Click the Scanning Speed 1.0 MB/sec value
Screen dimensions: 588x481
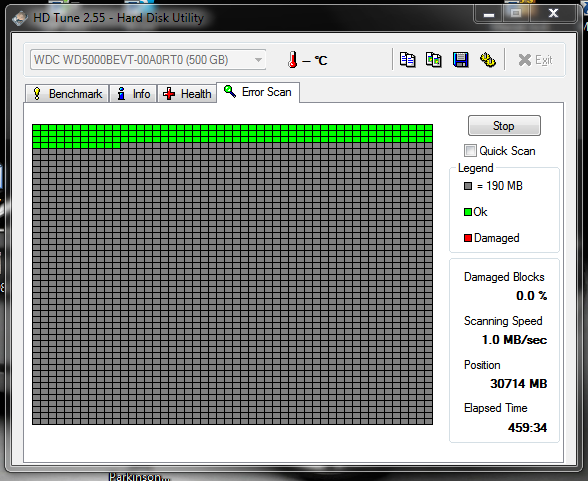514,340
